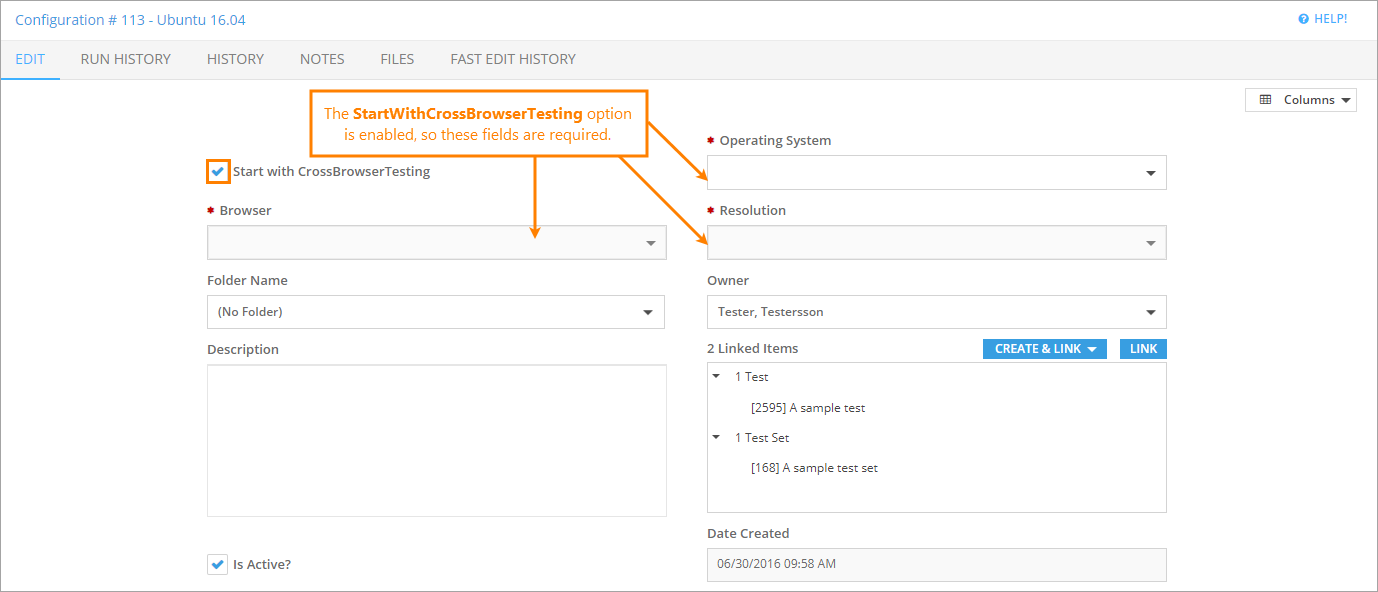The image size is (1378, 592).
Task: Expand the Resolution dropdown
Action: 936,243
